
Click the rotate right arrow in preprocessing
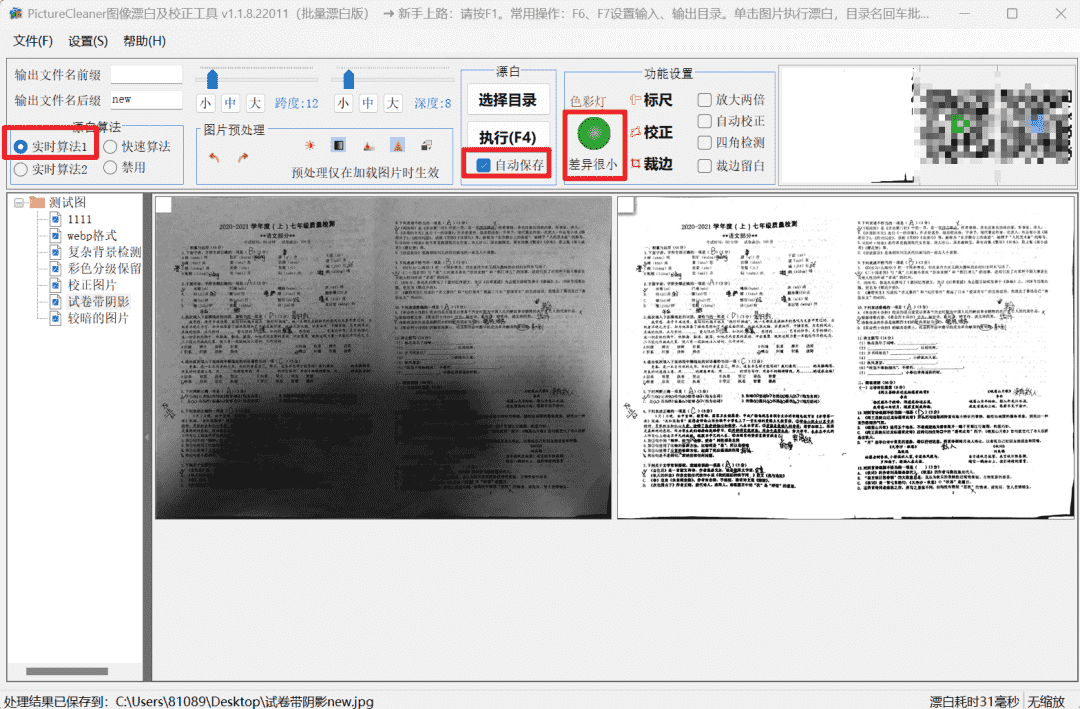point(243,157)
